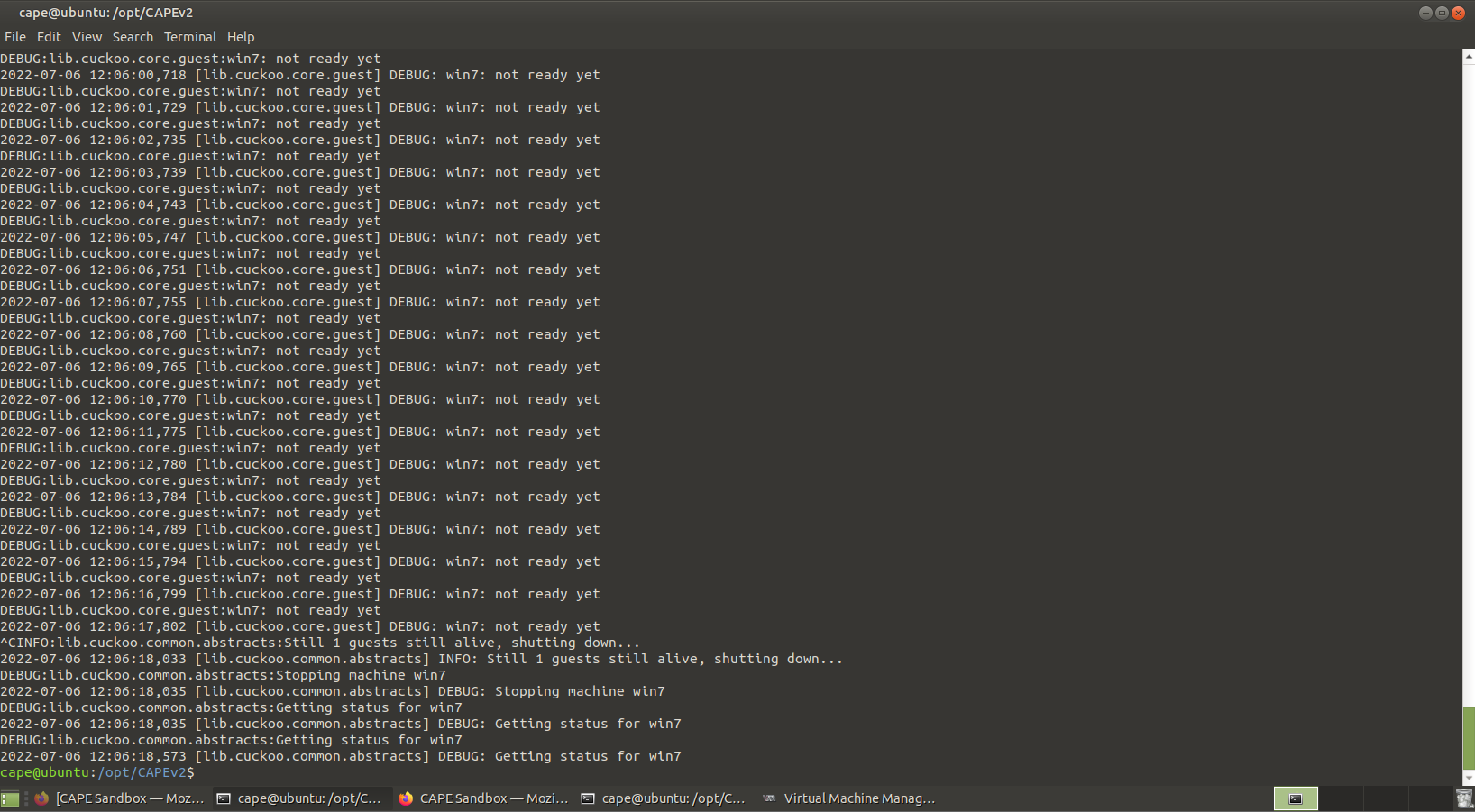Maximize the terminal window

point(1441,13)
